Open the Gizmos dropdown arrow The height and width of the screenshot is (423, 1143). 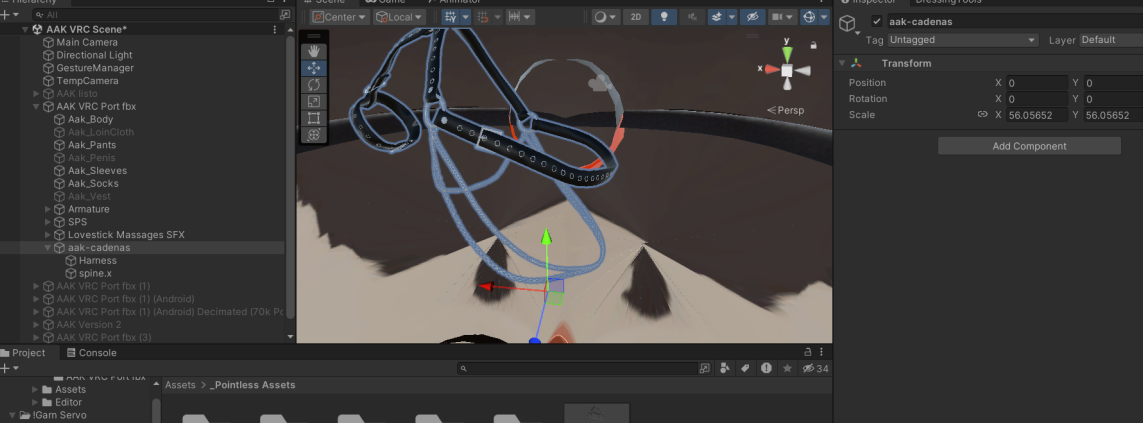[x=824, y=17]
